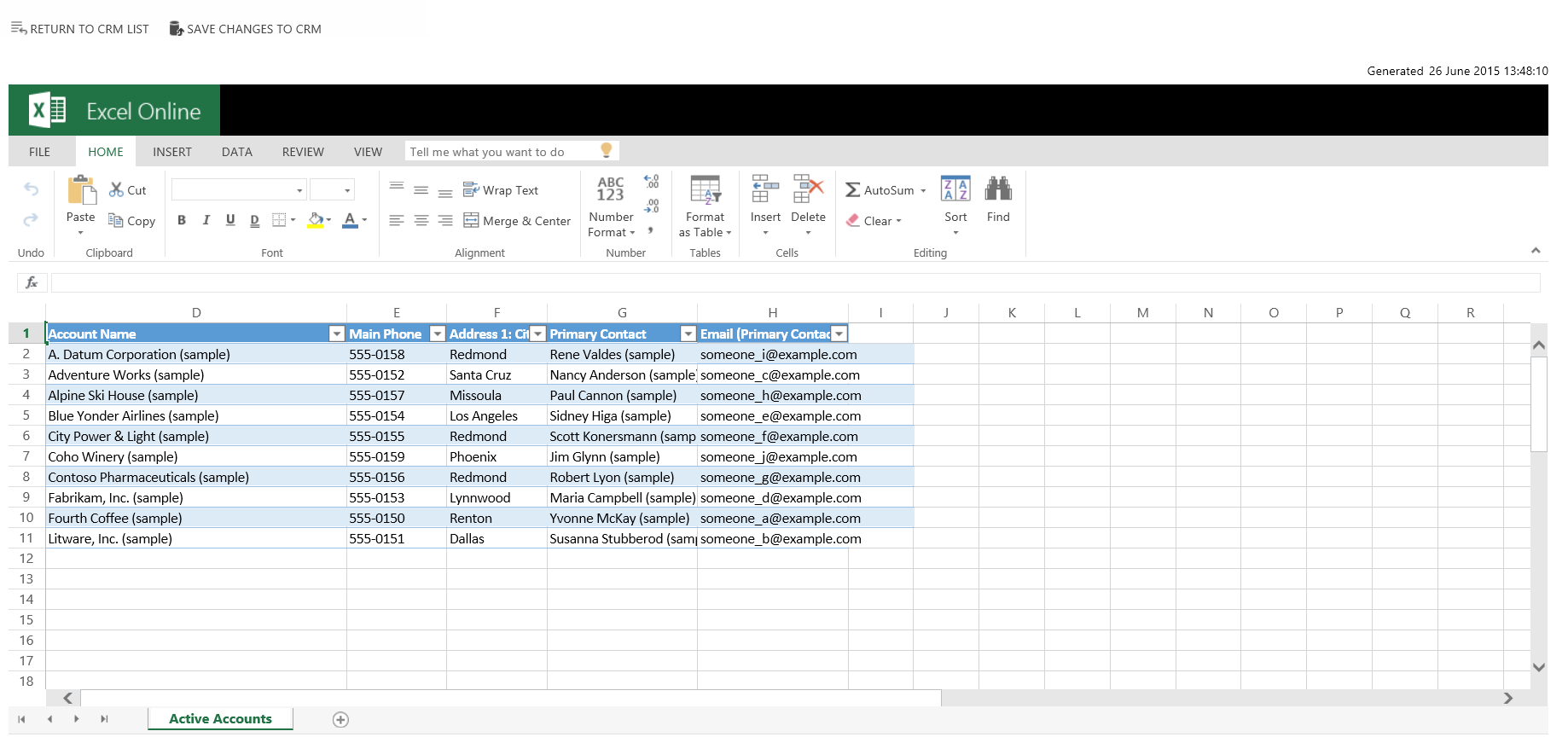The image size is (1568, 737).
Task: Copy the selection with the Copy icon
Action: (x=116, y=220)
